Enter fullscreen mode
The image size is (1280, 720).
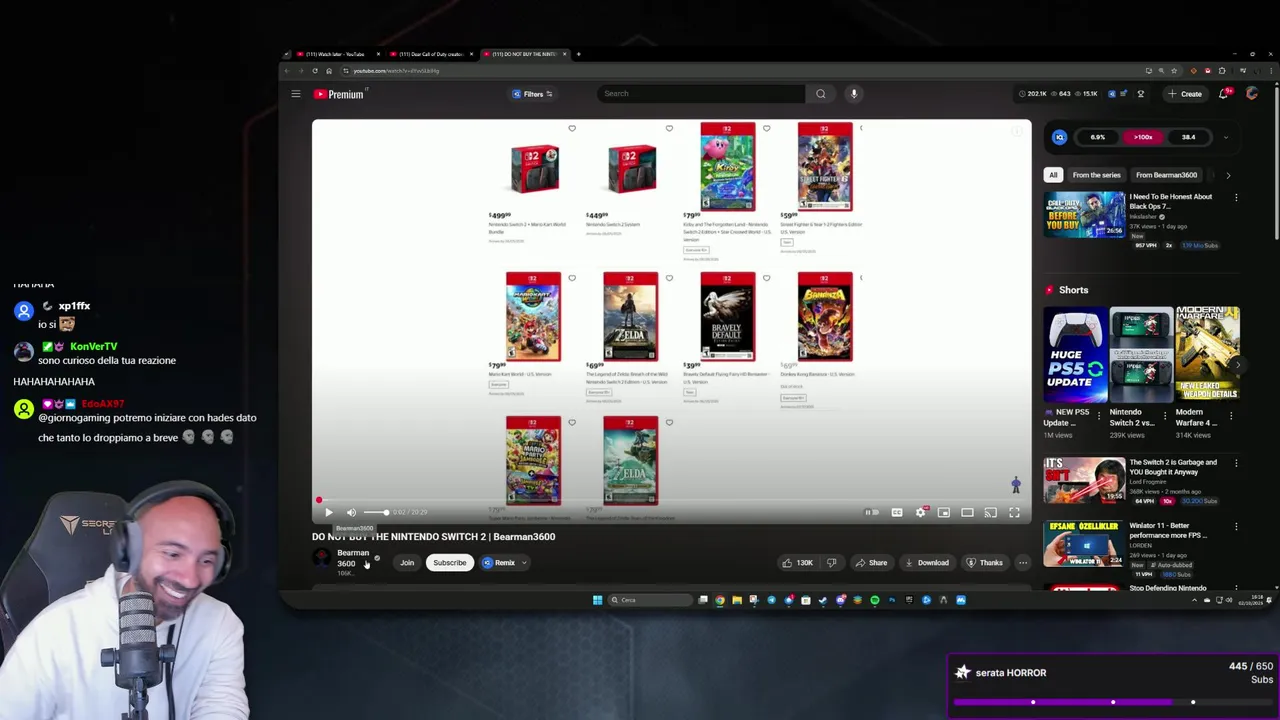coord(1014,512)
